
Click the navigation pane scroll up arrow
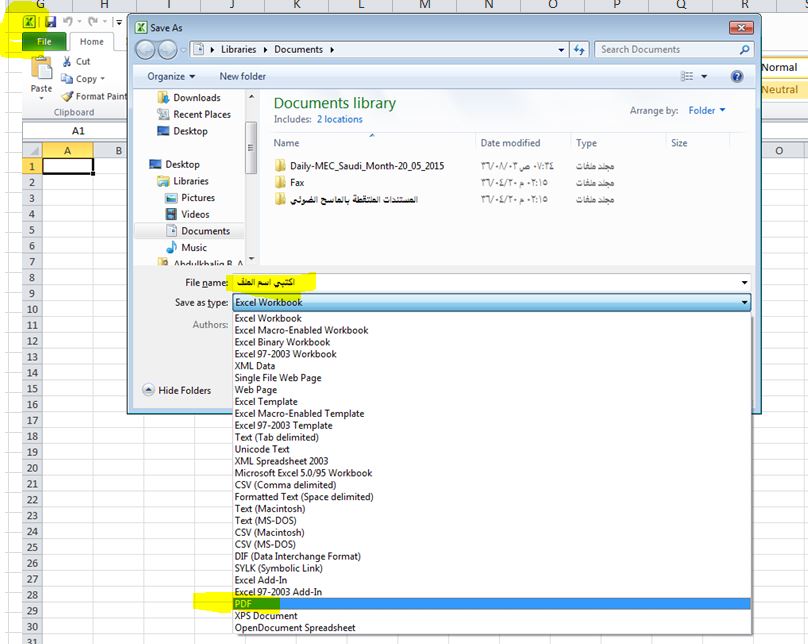[251, 96]
